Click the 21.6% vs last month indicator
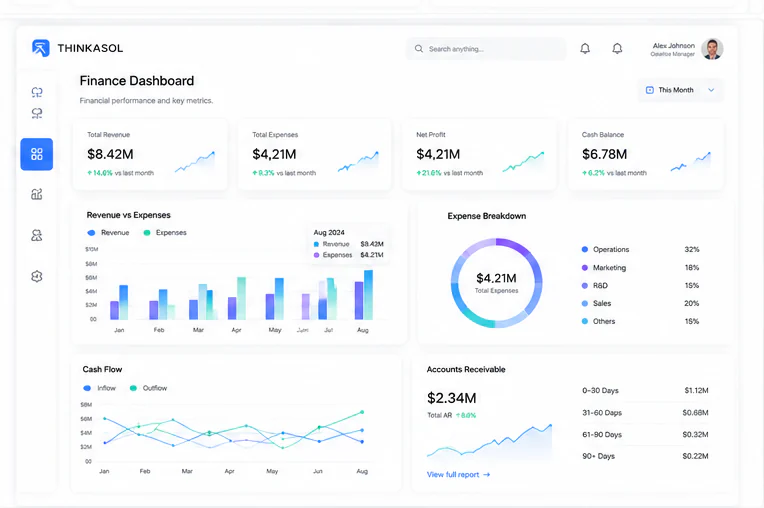 [x=449, y=173]
